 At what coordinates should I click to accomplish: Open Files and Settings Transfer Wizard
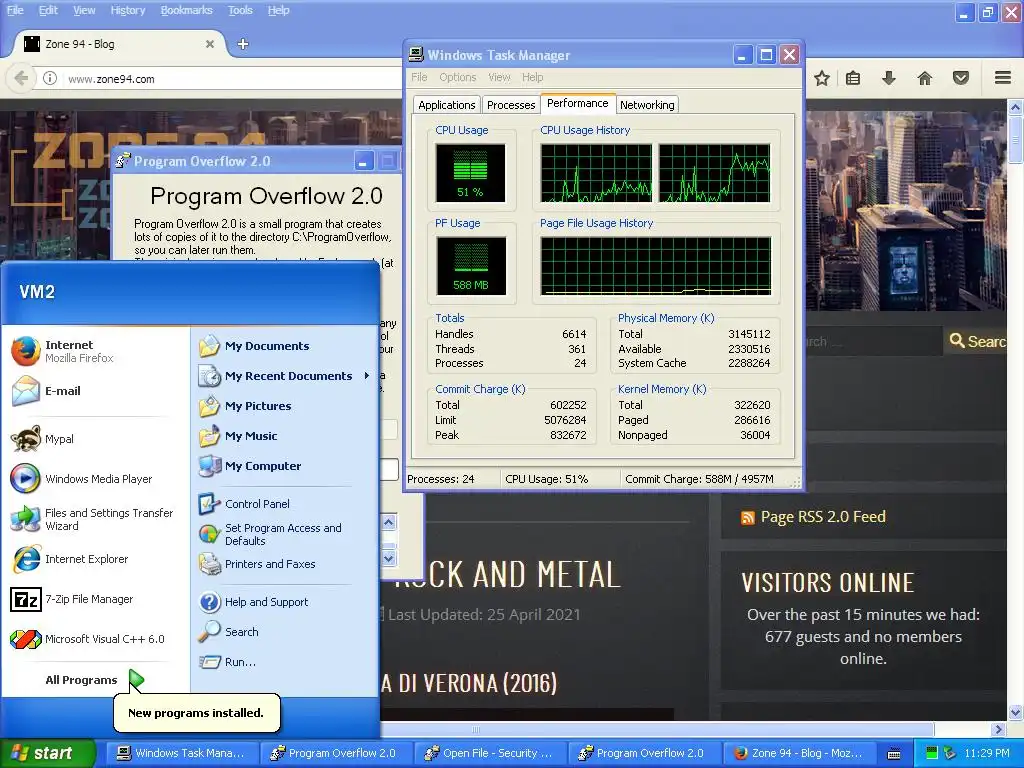click(93, 519)
